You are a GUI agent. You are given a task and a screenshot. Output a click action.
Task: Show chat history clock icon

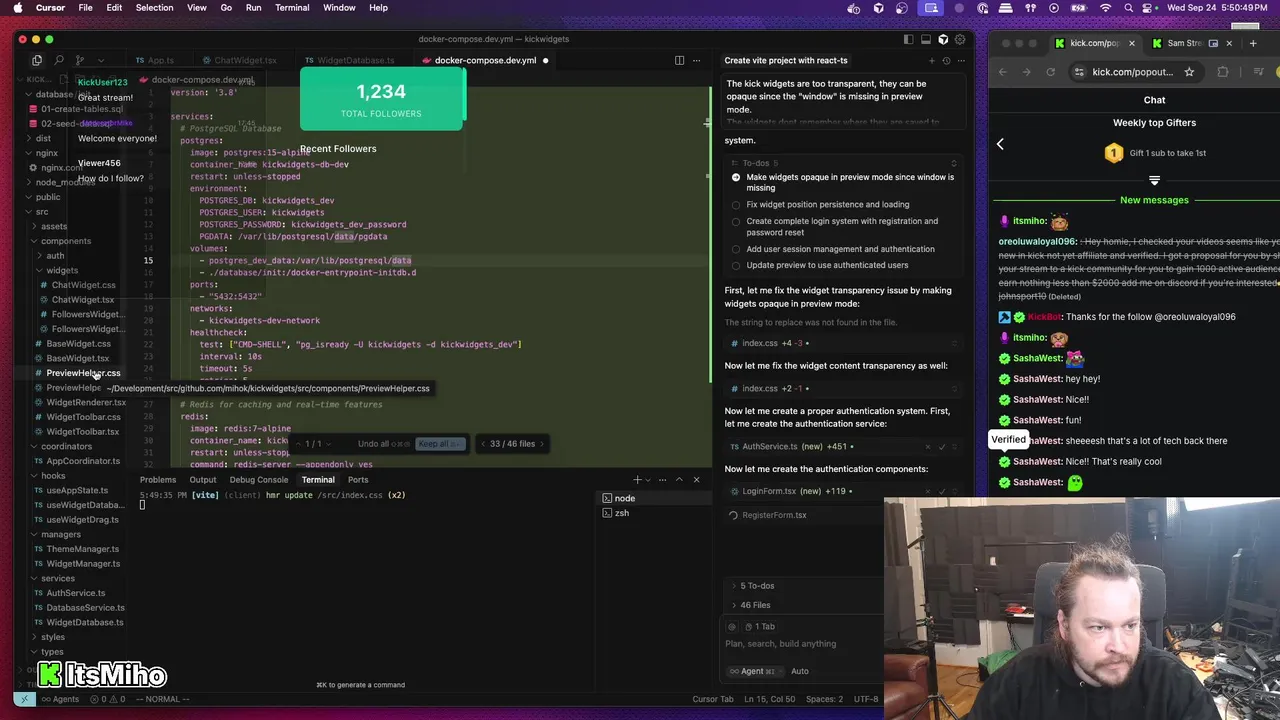point(947,60)
